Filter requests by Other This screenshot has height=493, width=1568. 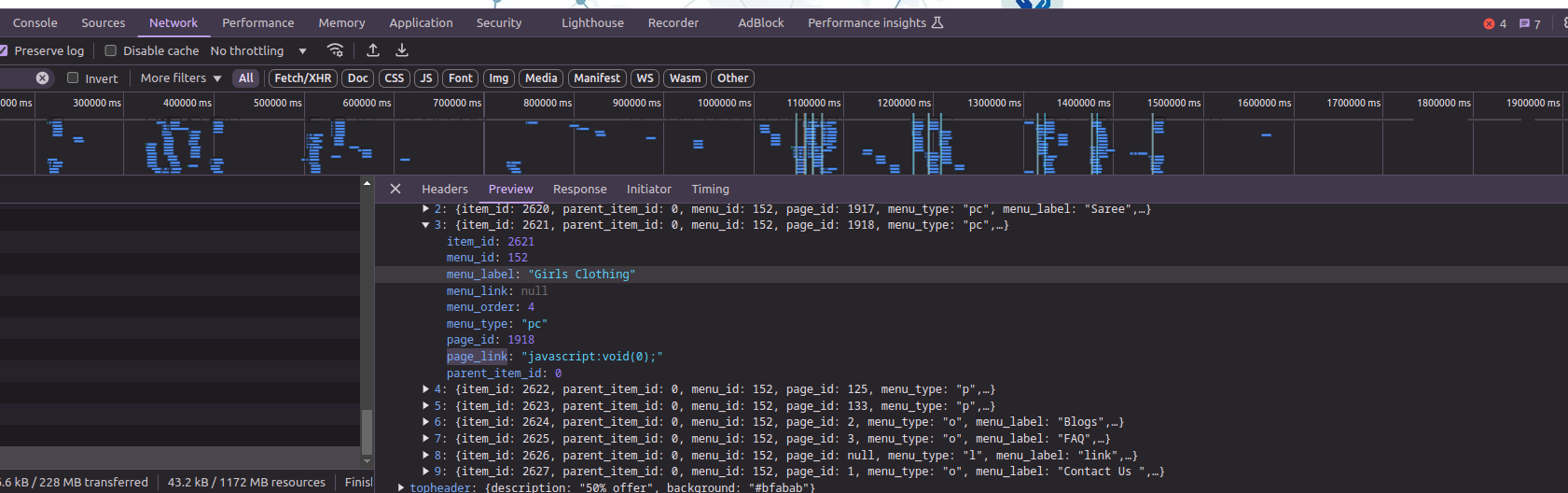click(x=732, y=78)
